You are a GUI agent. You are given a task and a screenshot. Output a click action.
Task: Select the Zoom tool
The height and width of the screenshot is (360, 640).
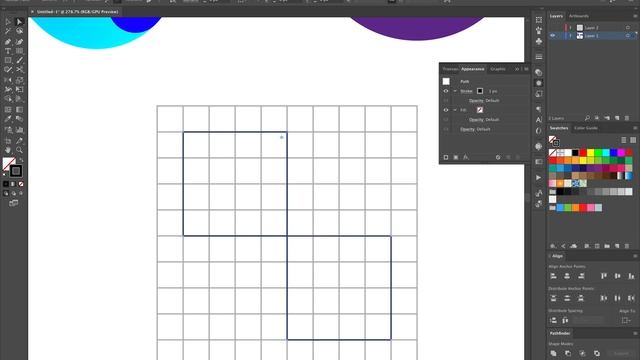tap(19, 150)
